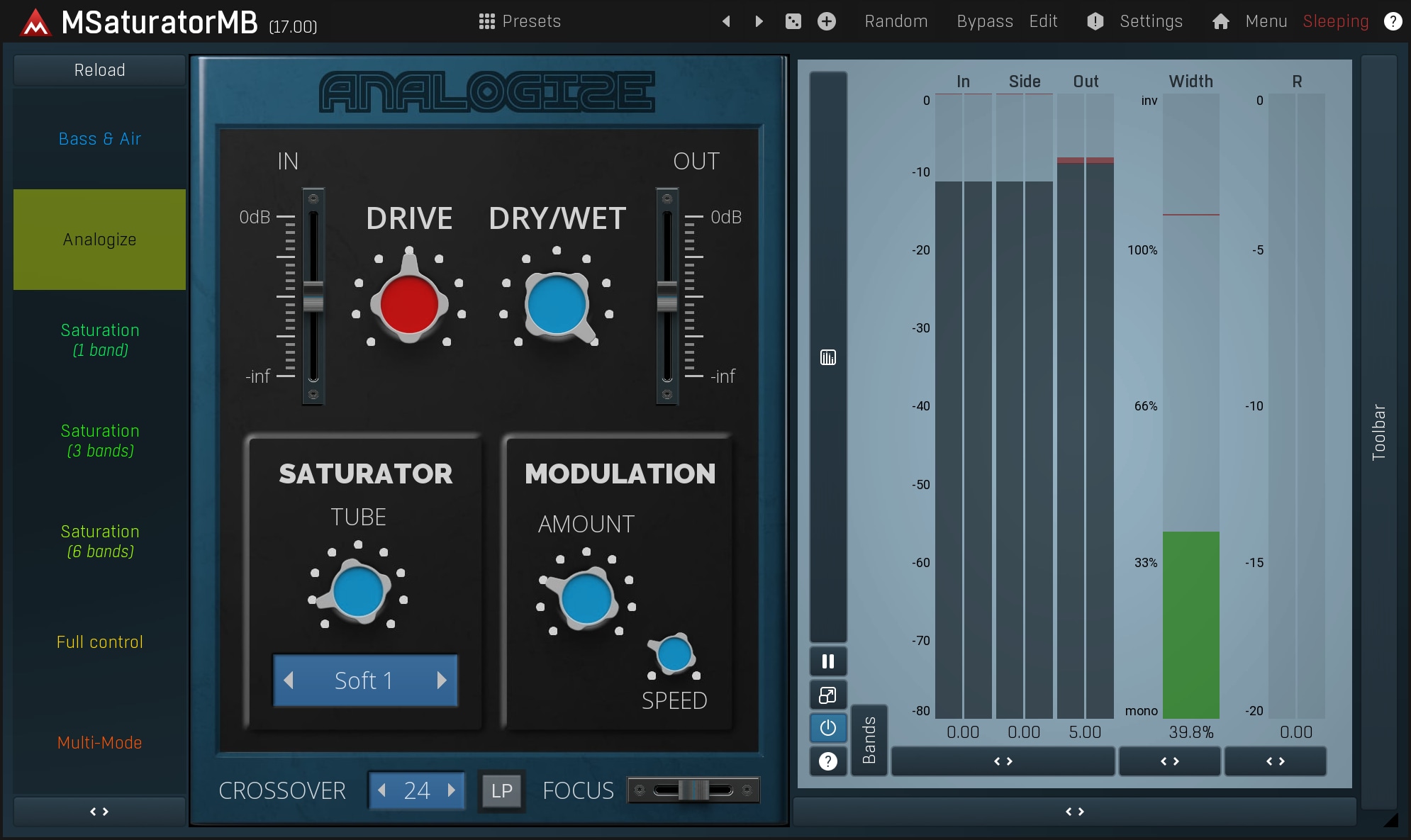
Task: Click the Reload button
Action: click(99, 70)
